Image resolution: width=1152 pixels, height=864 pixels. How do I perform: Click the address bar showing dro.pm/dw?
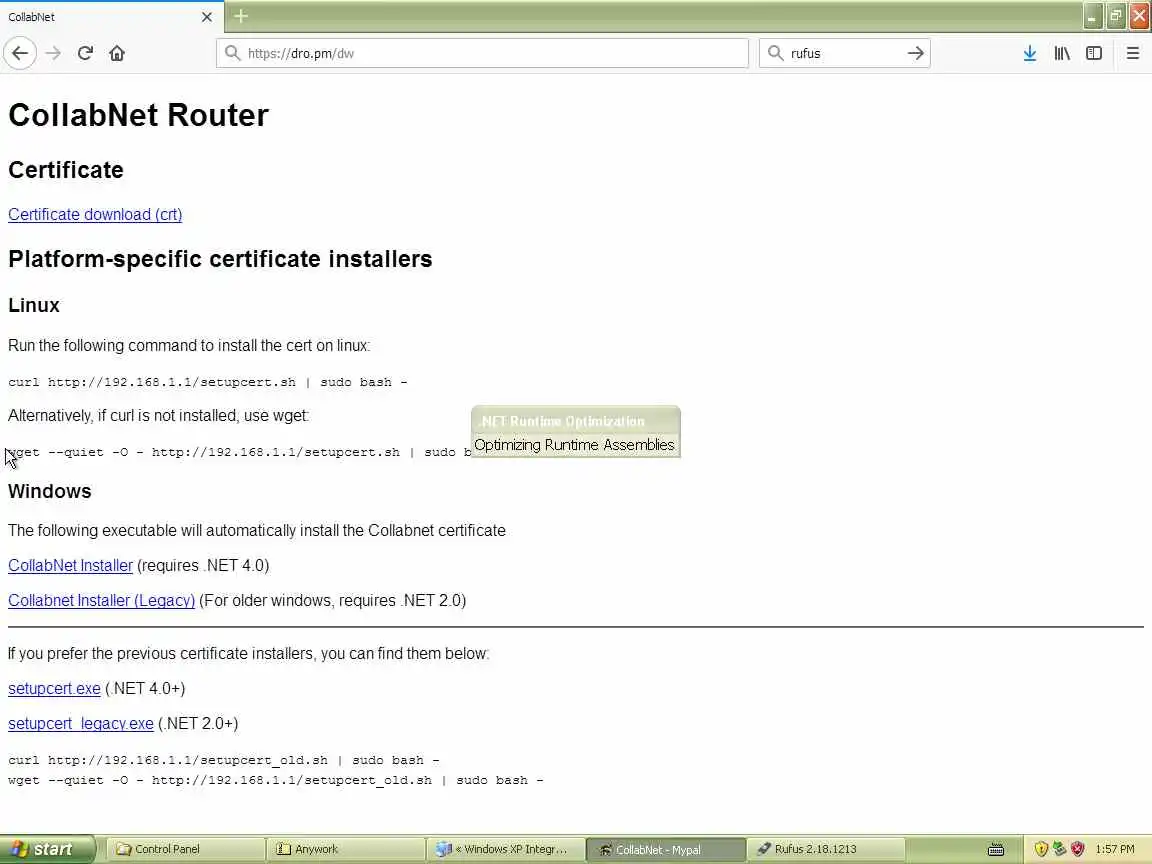(x=482, y=53)
